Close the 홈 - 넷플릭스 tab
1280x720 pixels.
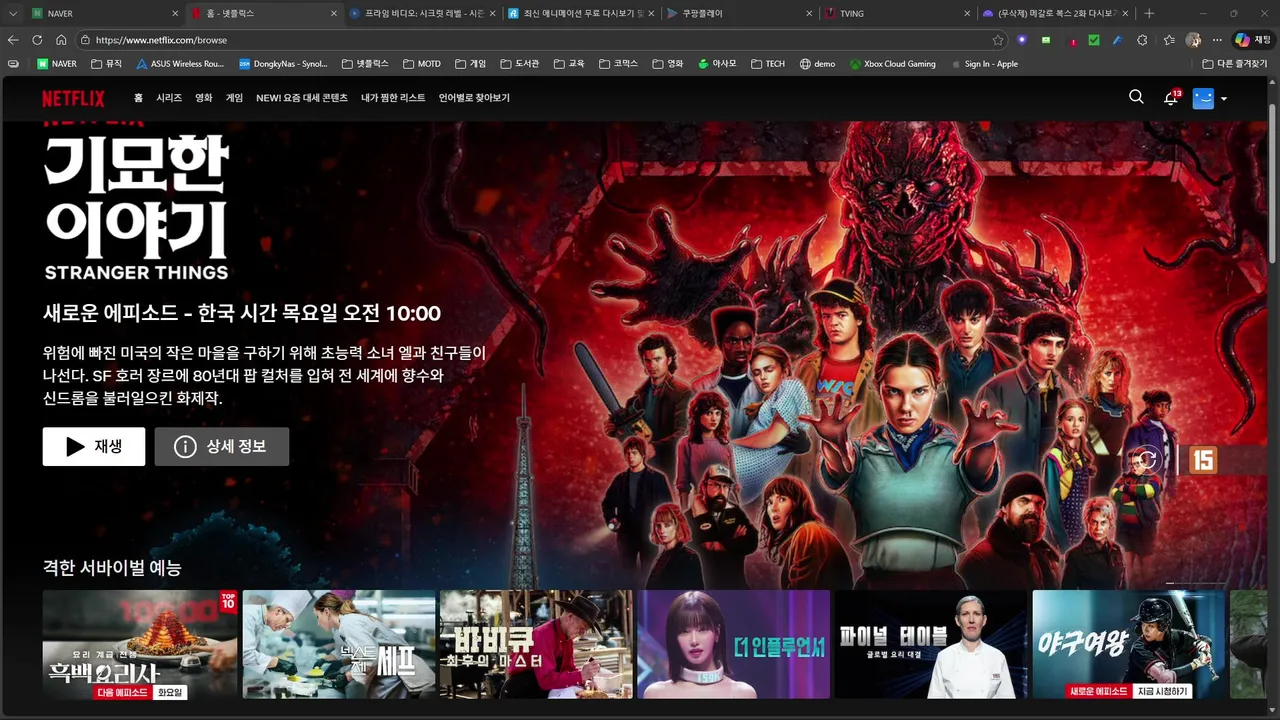click(x=333, y=13)
